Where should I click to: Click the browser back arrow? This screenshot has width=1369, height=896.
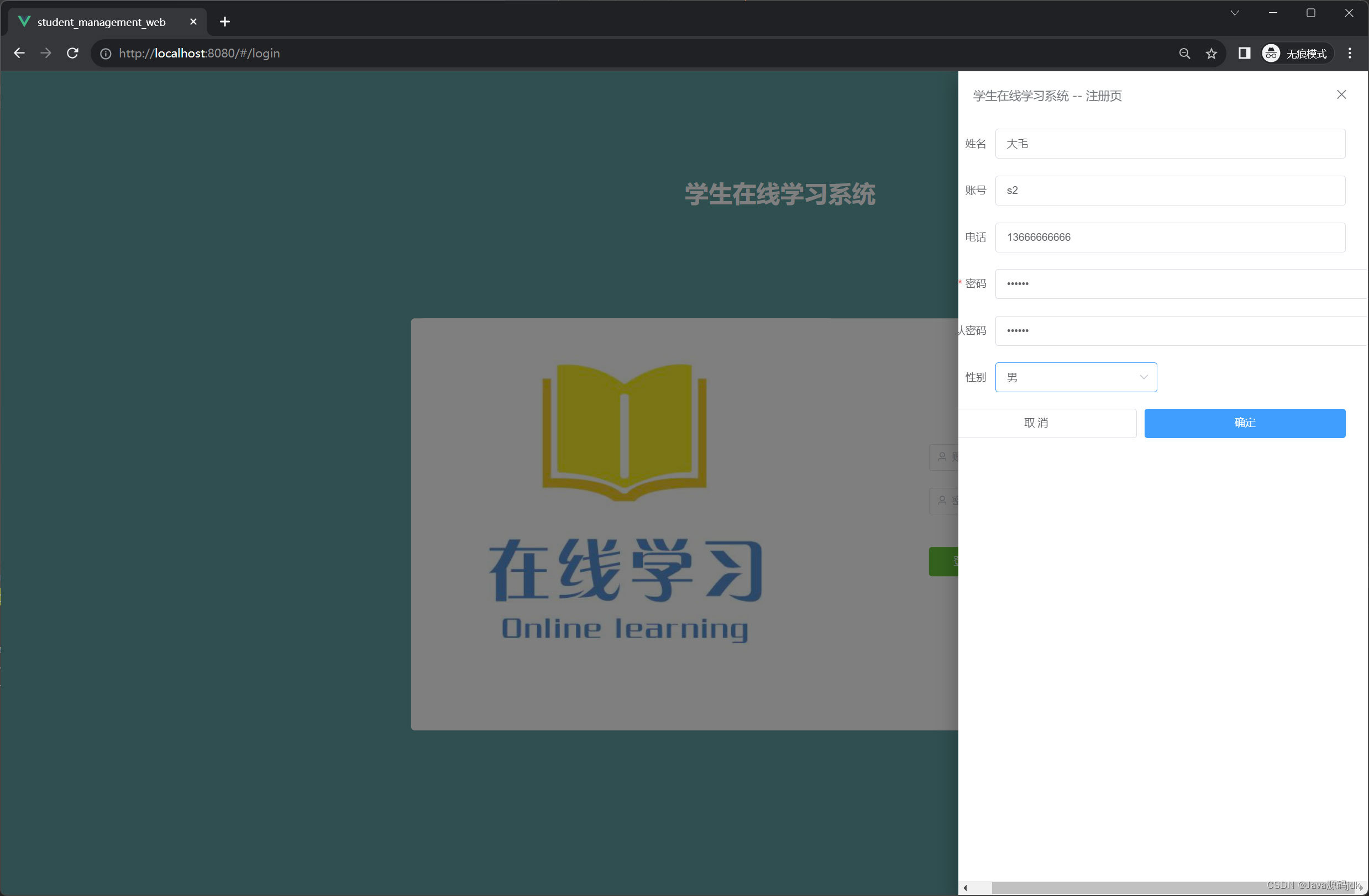pos(19,54)
